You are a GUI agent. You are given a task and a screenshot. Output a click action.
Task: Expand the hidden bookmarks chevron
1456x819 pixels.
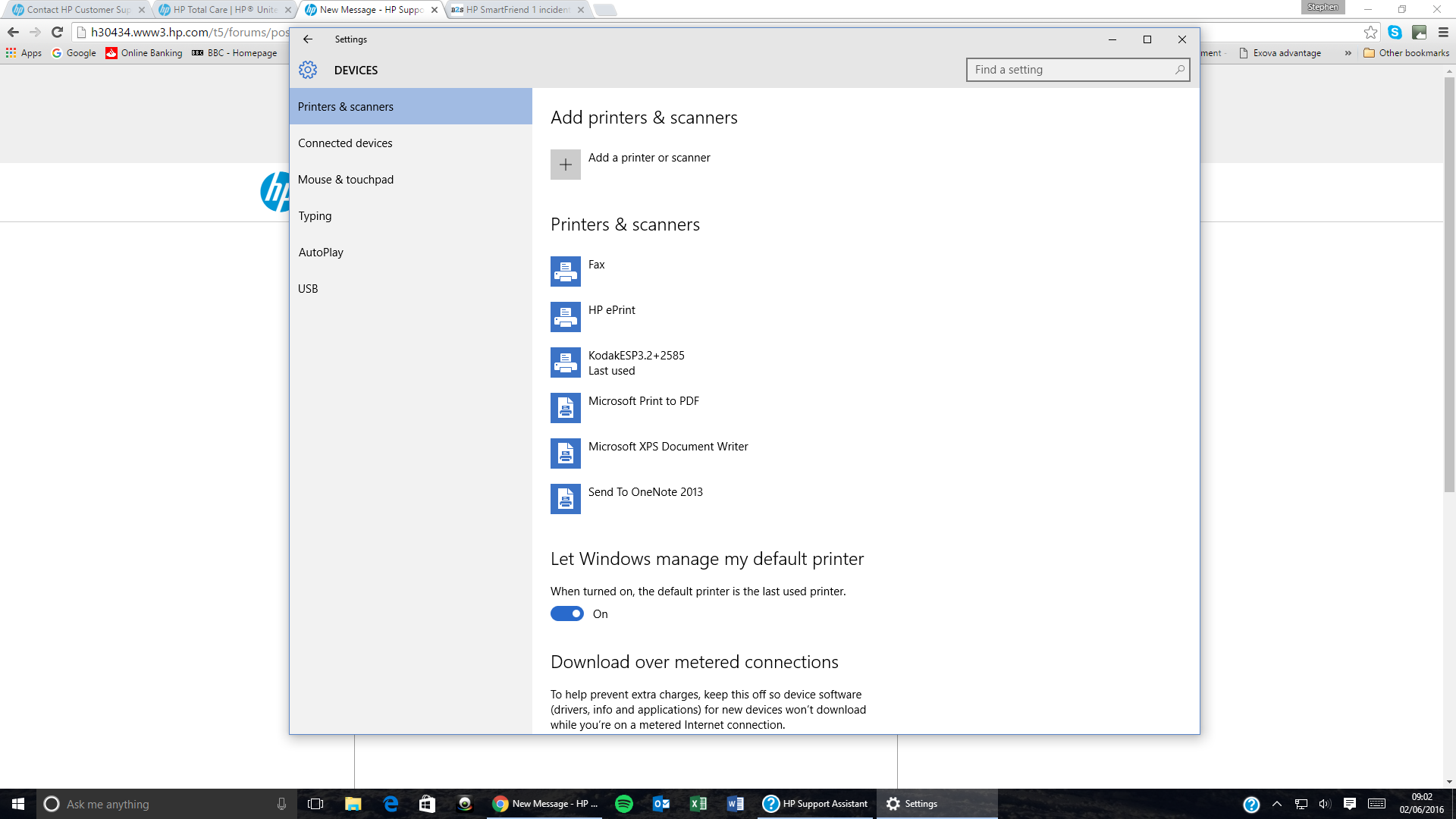(x=1348, y=53)
